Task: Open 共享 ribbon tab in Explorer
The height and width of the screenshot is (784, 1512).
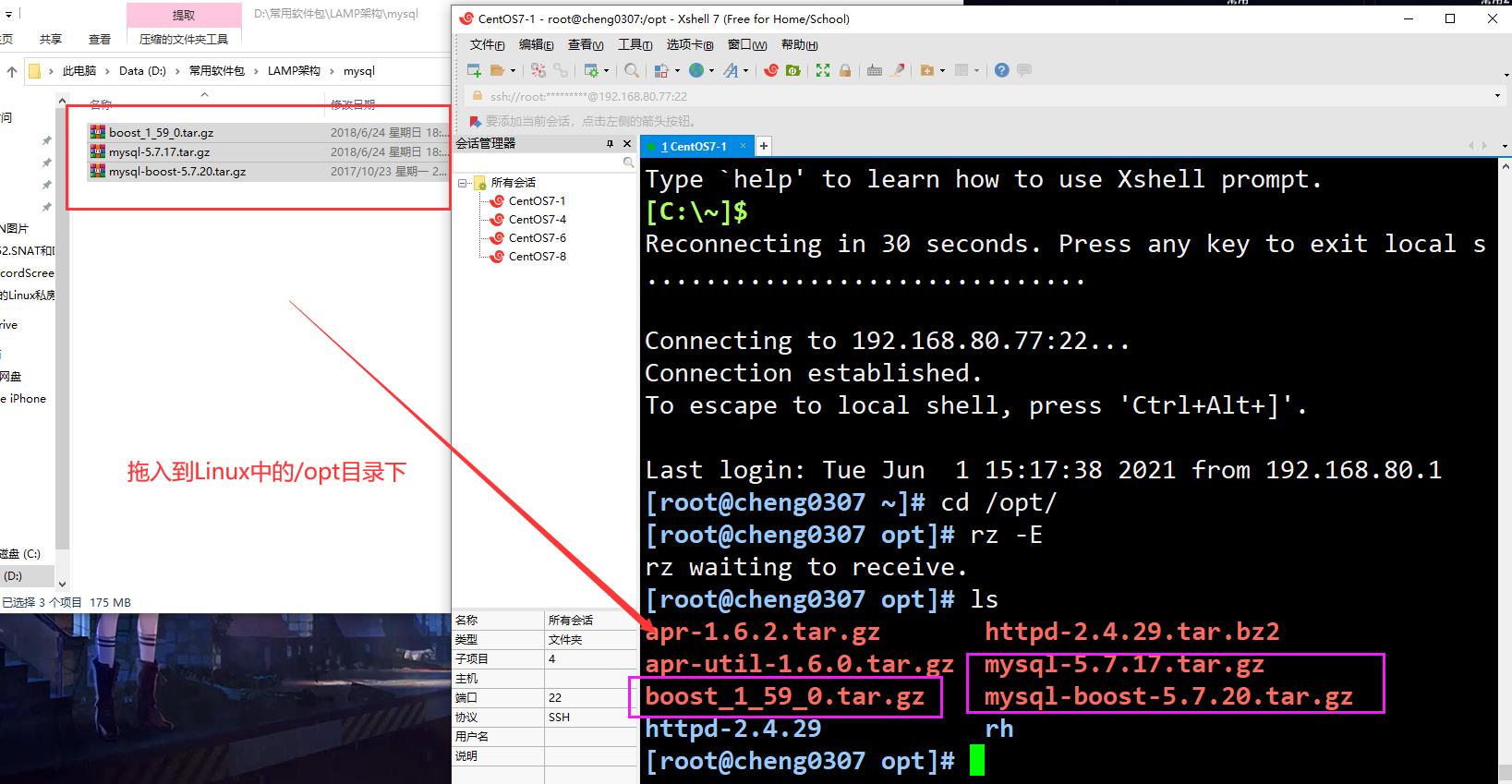Action: [51, 39]
